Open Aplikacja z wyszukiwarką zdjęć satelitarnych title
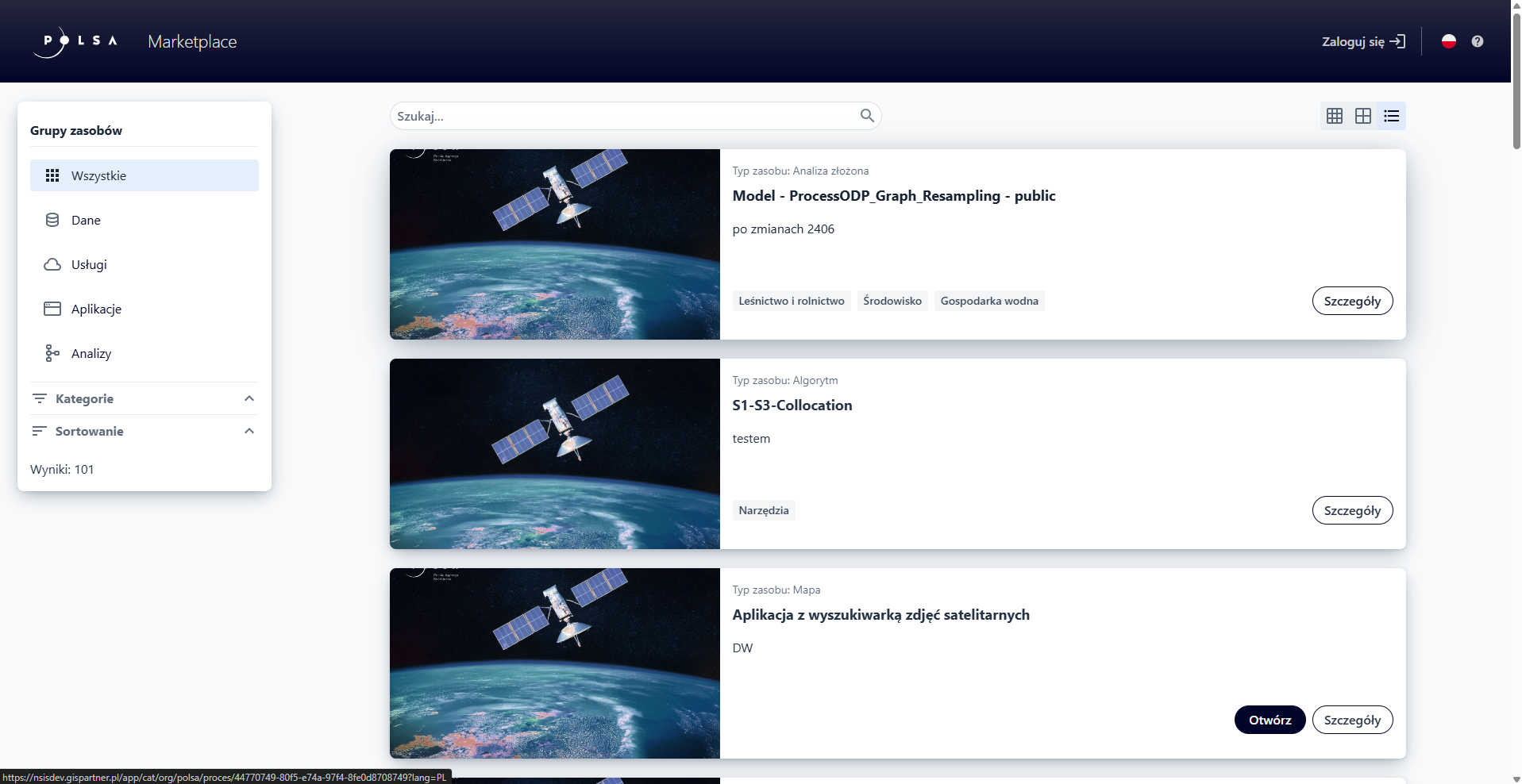This screenshot has width=1522, height=784. 881,615
